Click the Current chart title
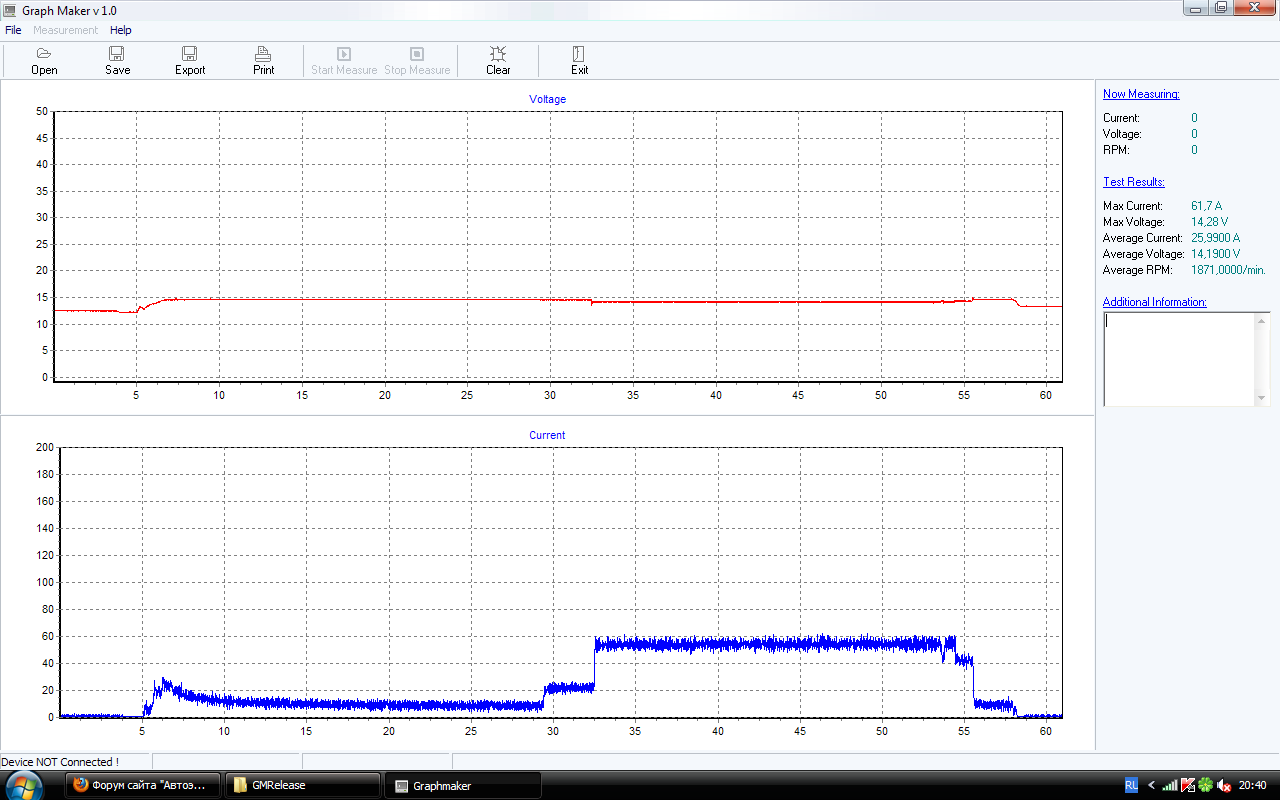The height and width of the screenshot is (800, 1280). tap(547, 435)
